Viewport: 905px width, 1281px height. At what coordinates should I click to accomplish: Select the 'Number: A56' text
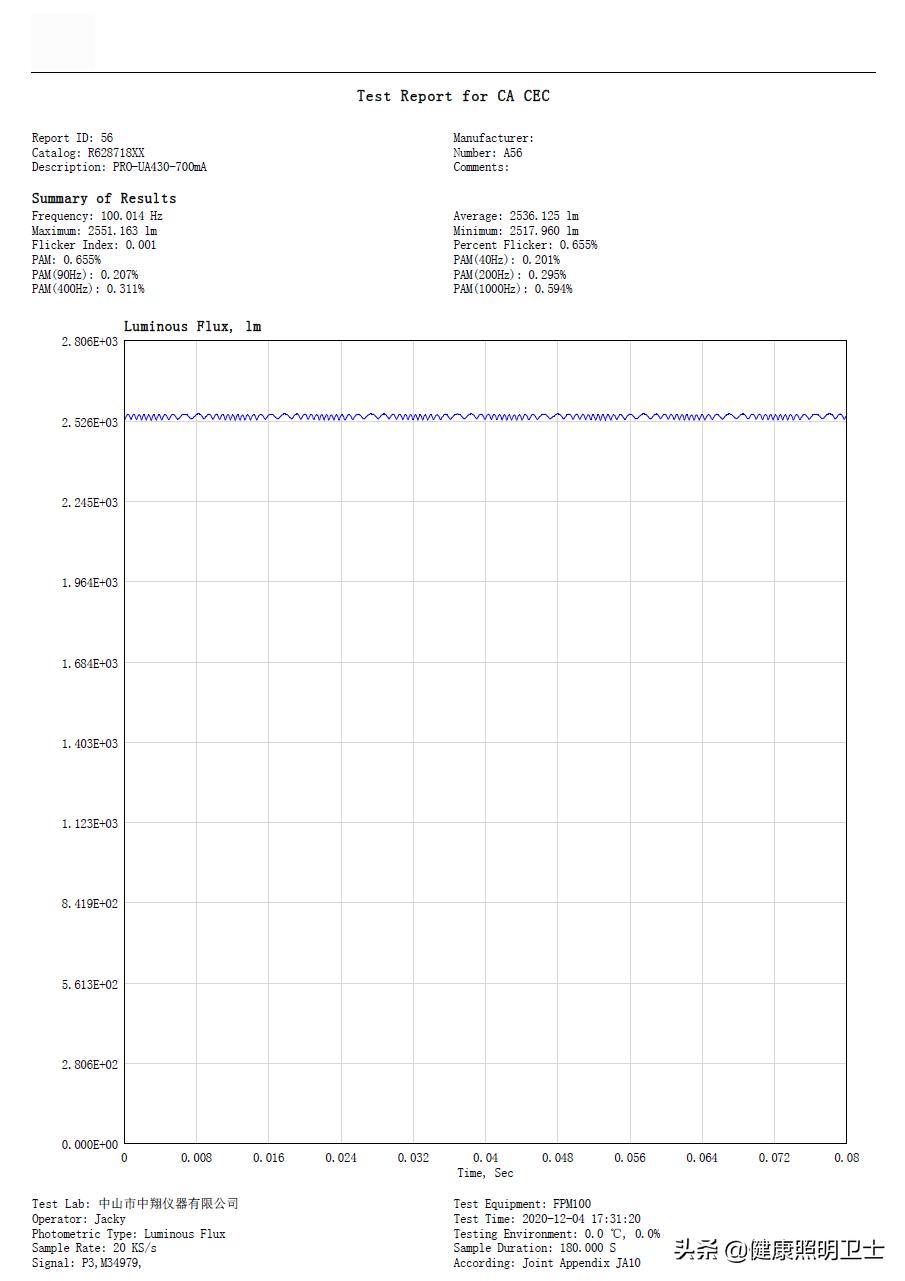(x=488, y=153)
